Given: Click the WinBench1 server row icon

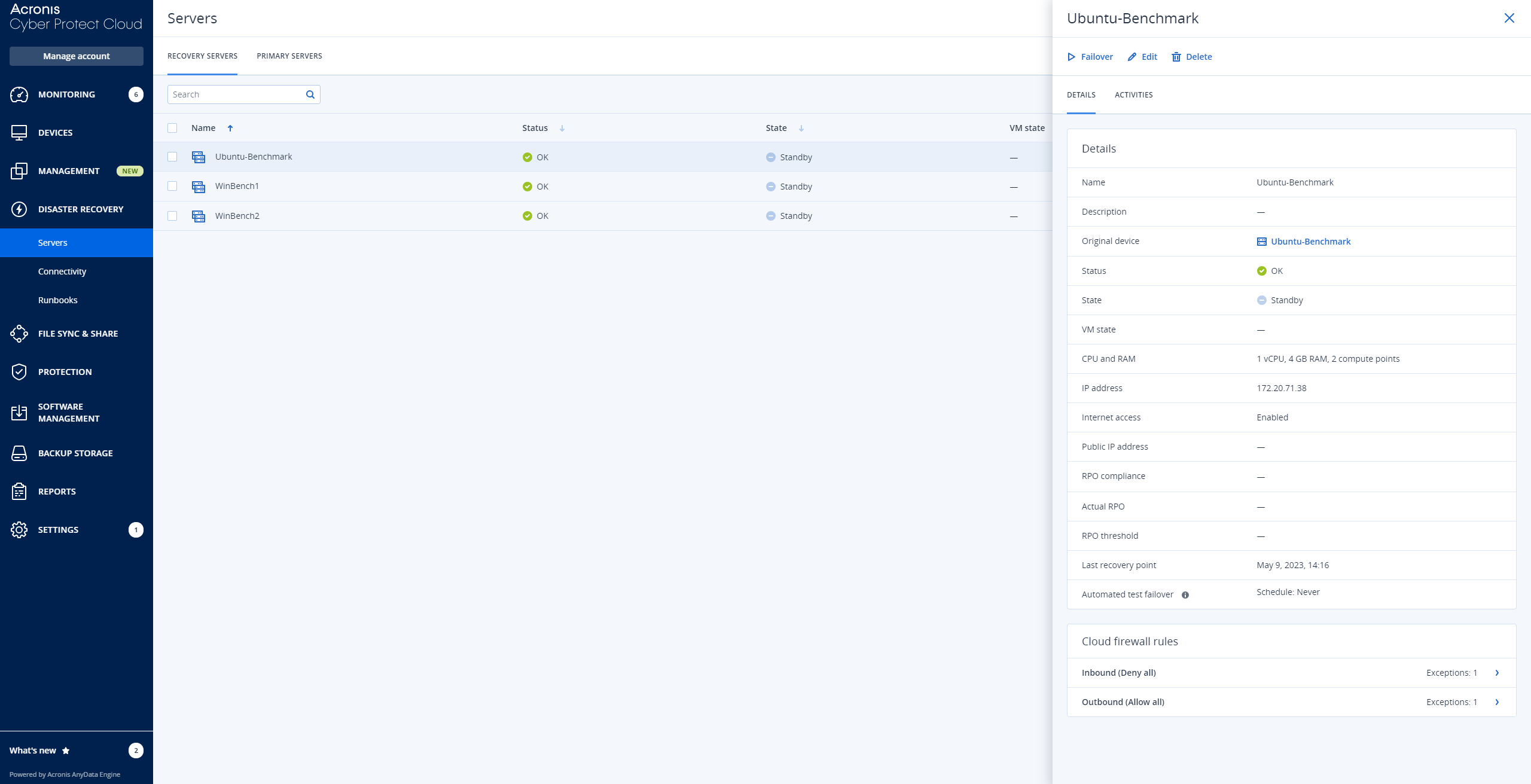Looking at the screenshot, I should (199, 187).
